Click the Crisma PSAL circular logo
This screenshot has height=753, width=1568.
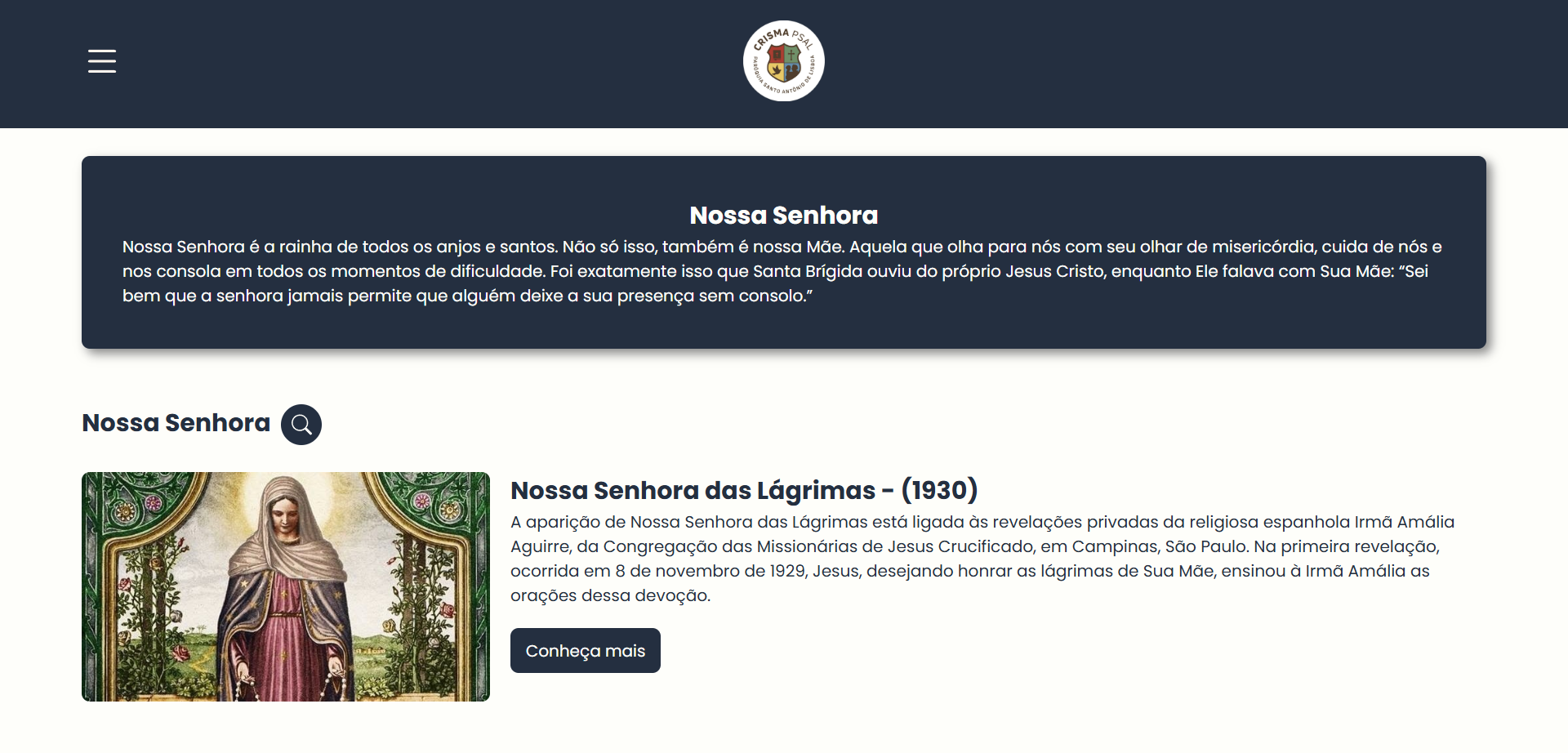[783, 61]
